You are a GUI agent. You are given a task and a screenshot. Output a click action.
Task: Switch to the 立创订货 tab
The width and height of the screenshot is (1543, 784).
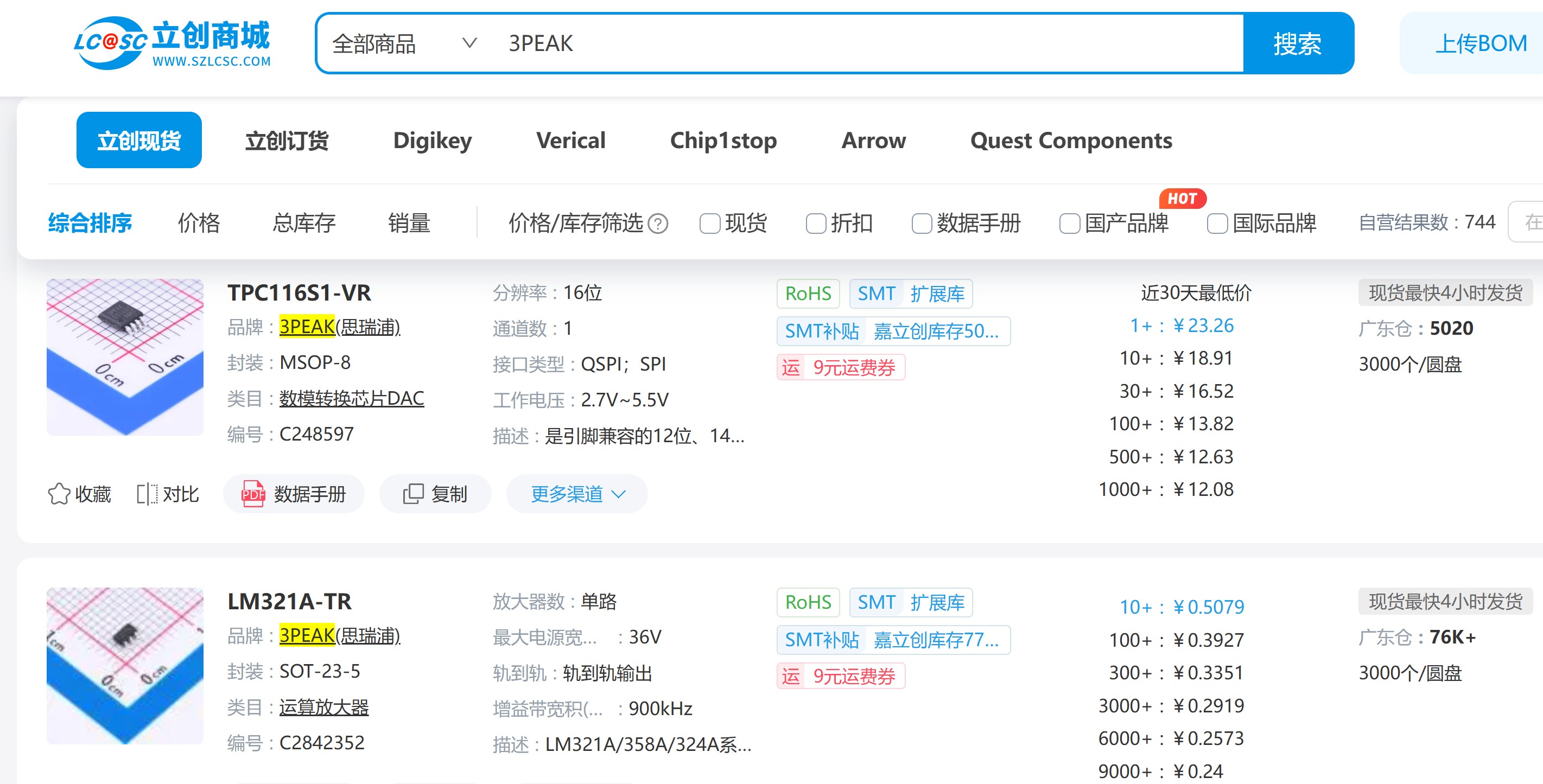[x=287, y=140]
